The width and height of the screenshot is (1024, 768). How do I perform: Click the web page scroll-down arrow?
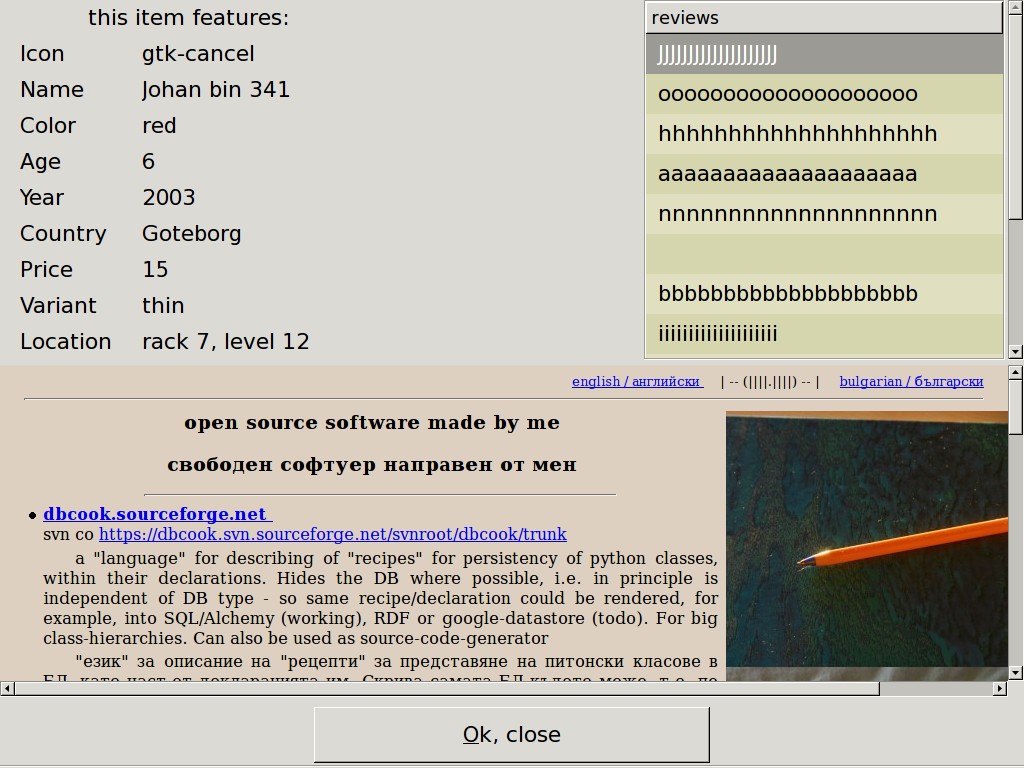(1015, 673)
